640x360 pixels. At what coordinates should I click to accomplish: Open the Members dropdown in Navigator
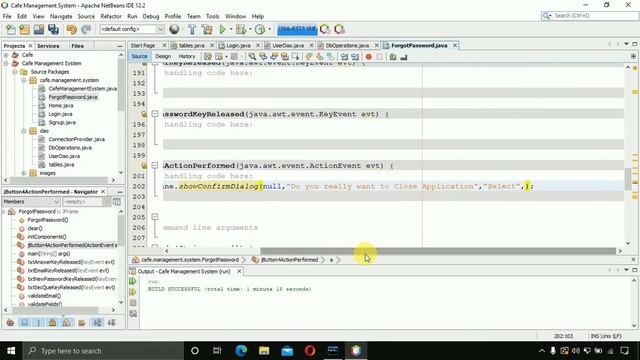tap(31, 202)
